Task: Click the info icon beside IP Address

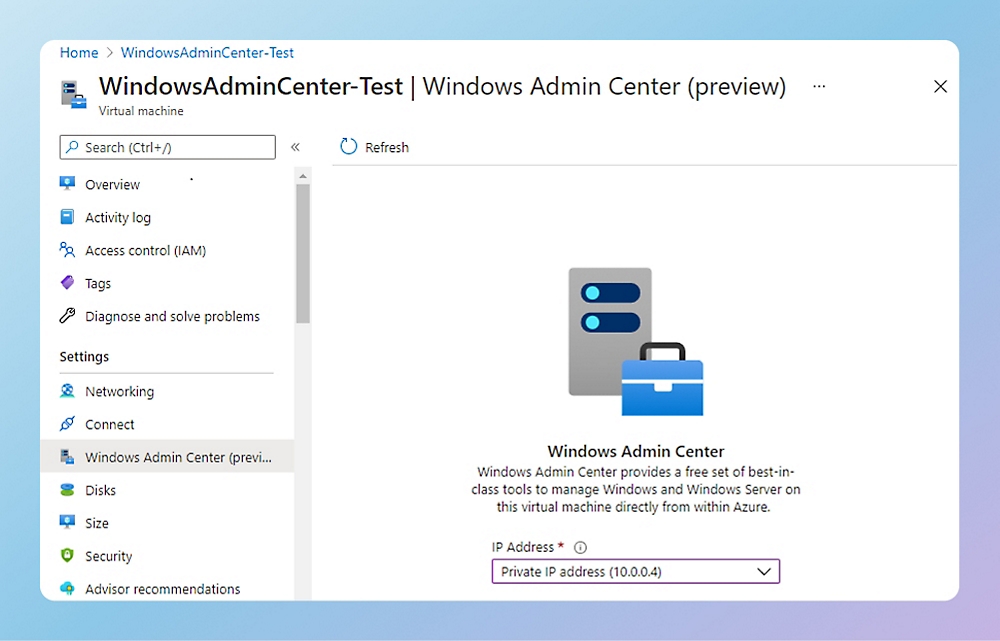Action: pos(581,546)
